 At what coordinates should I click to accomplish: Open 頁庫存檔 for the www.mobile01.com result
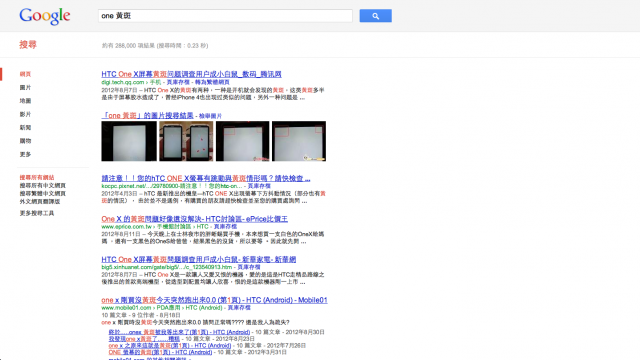[x=239, y=308]
